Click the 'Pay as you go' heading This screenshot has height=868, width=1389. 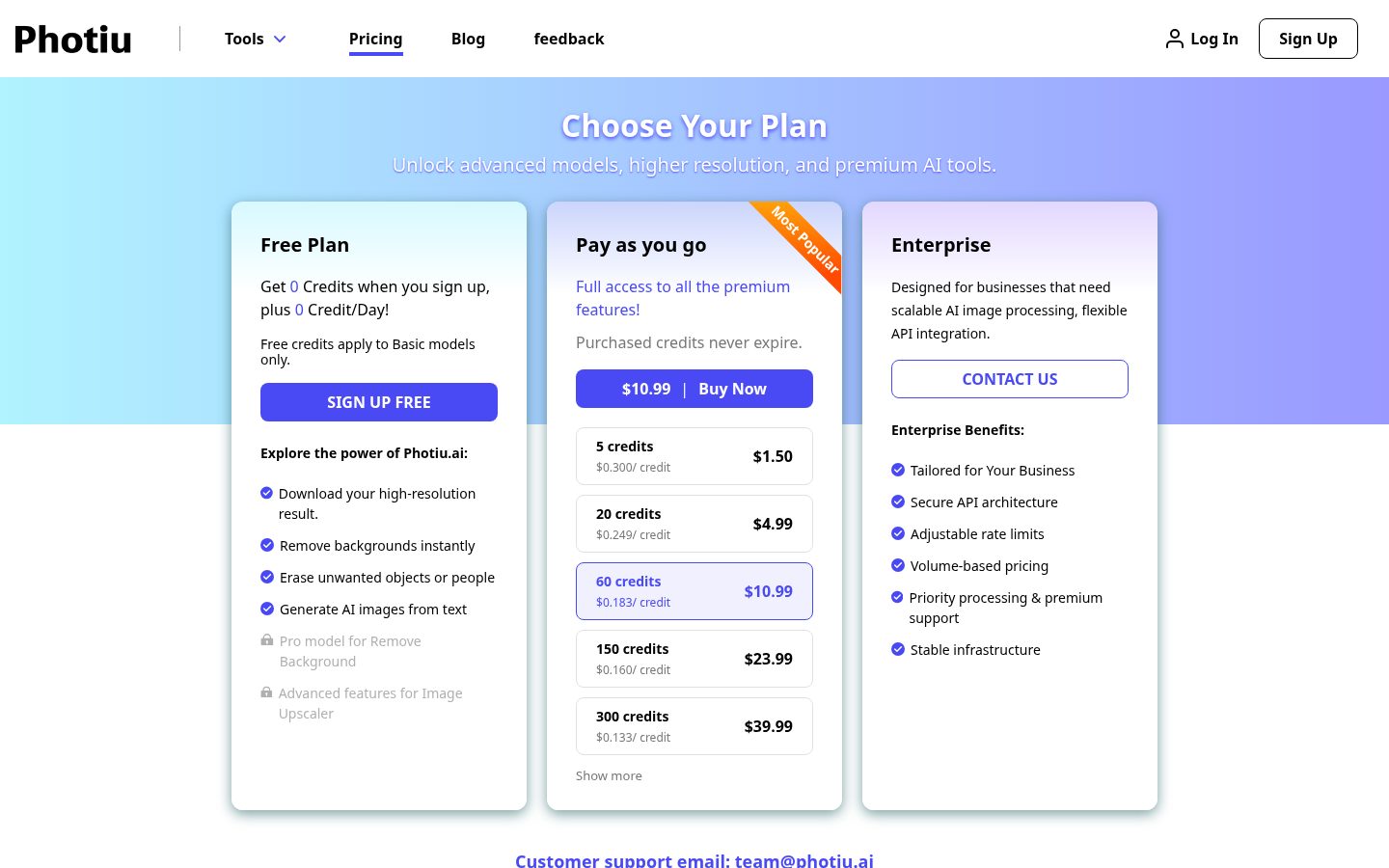[641, 245]
